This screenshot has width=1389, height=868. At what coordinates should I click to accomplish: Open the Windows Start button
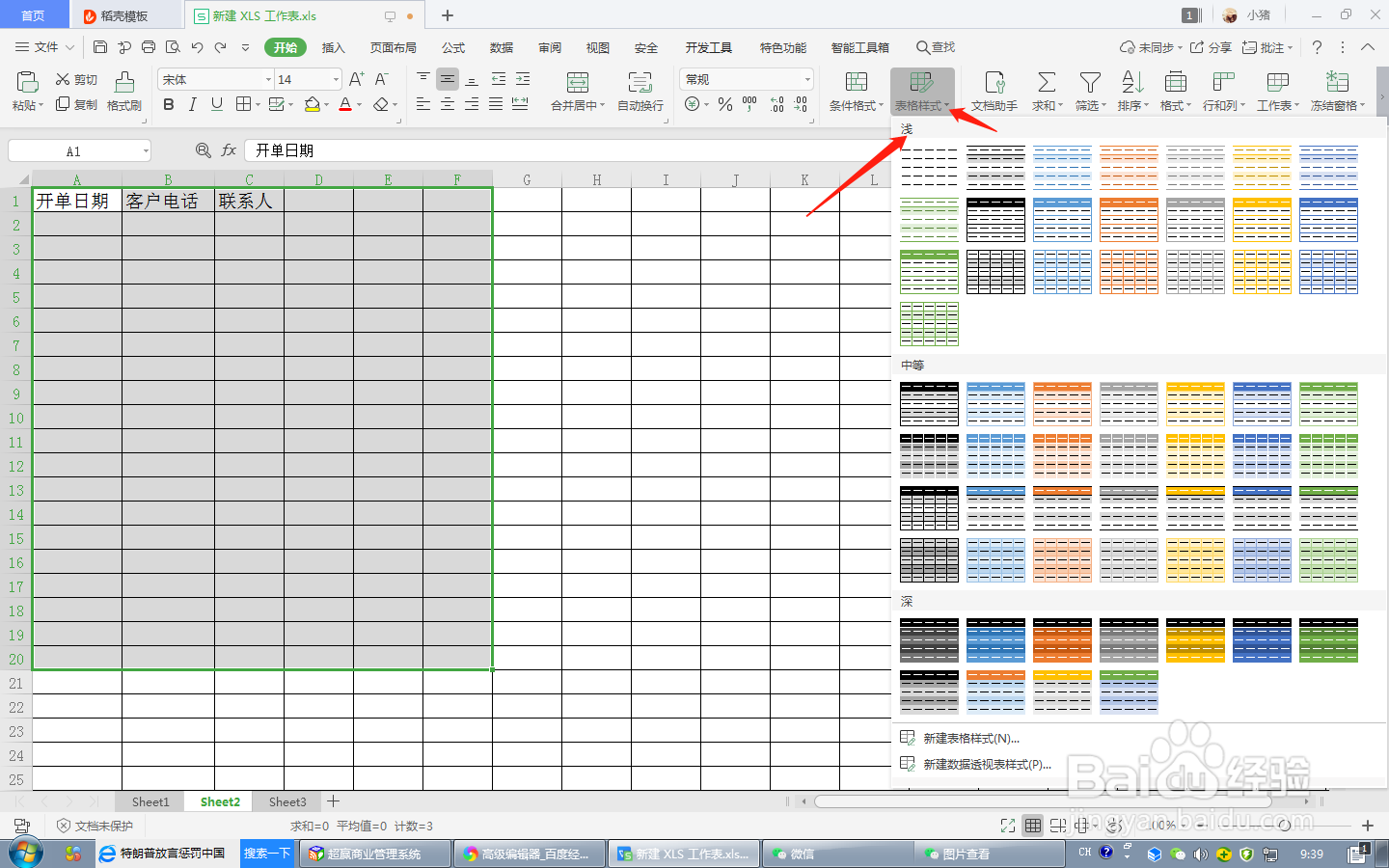26,854
